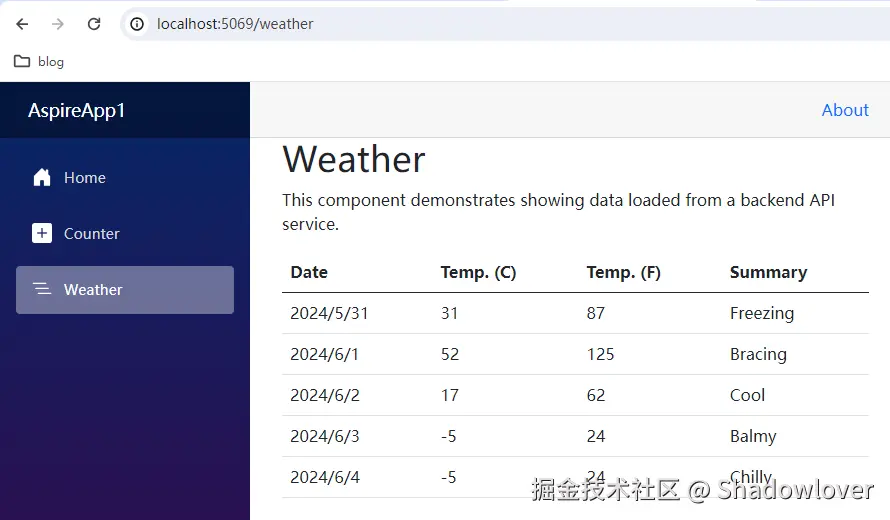The height and width of the screenshot is (520, 890).
Task: Click the Temp. (F) column header
Action: pyautogui.click(x=623, y=272)
